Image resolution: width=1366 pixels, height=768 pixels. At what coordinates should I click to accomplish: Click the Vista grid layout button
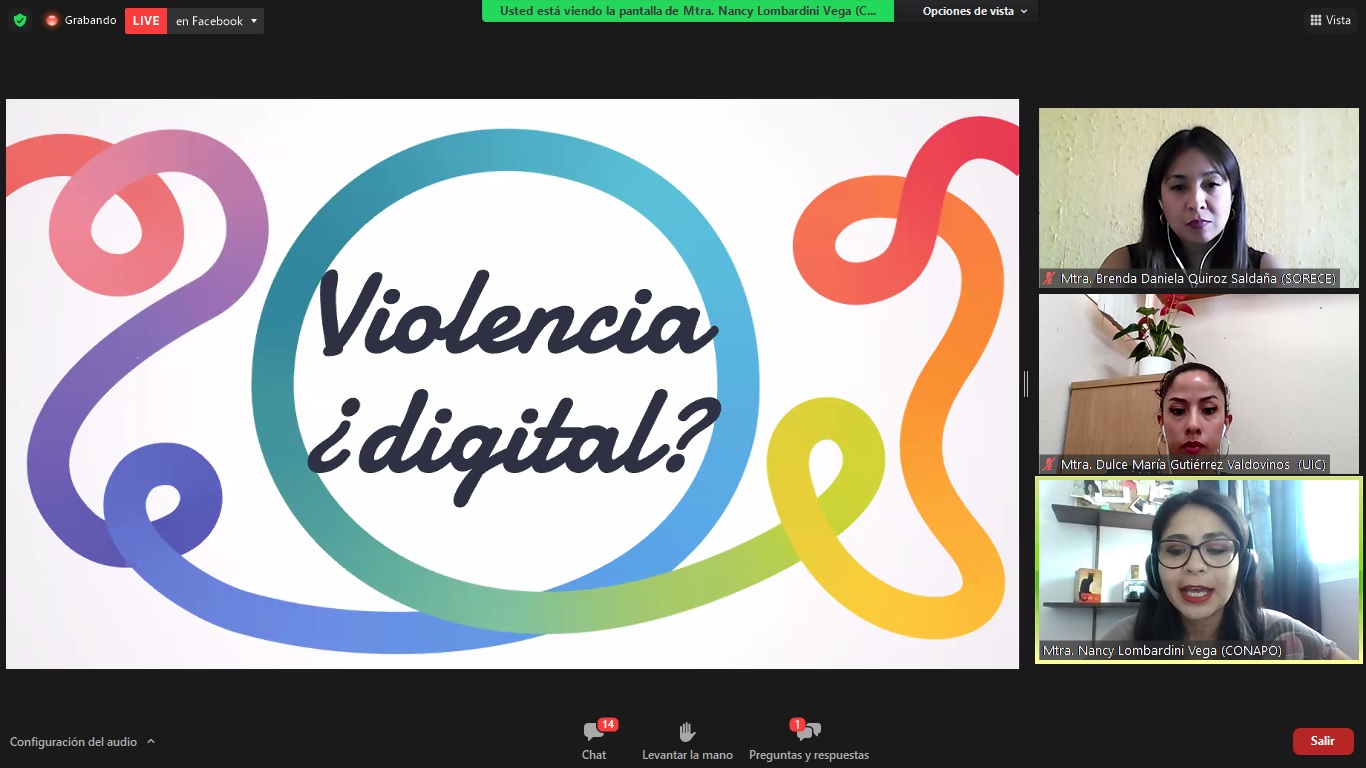(1330, 20)
